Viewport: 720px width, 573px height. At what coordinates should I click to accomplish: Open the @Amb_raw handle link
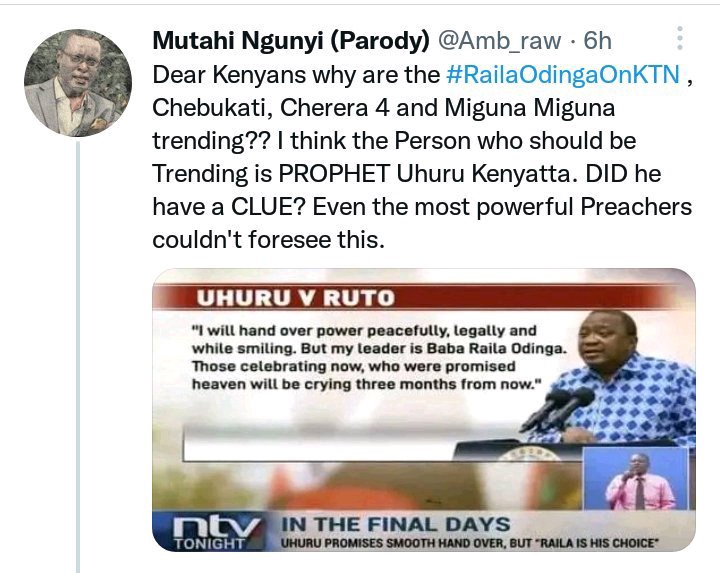click(x=500, y=41)
